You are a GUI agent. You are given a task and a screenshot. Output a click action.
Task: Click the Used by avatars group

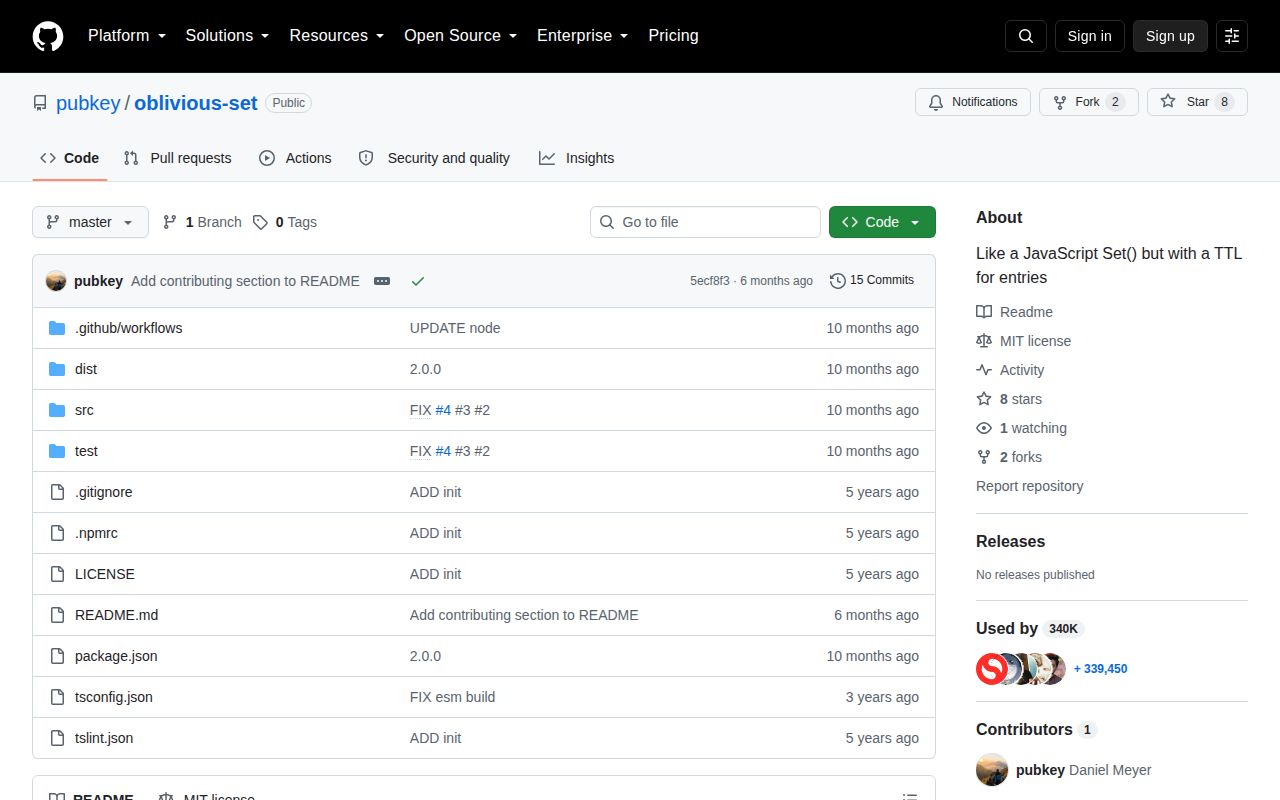pyautogui.click(x=1021, y=668)
